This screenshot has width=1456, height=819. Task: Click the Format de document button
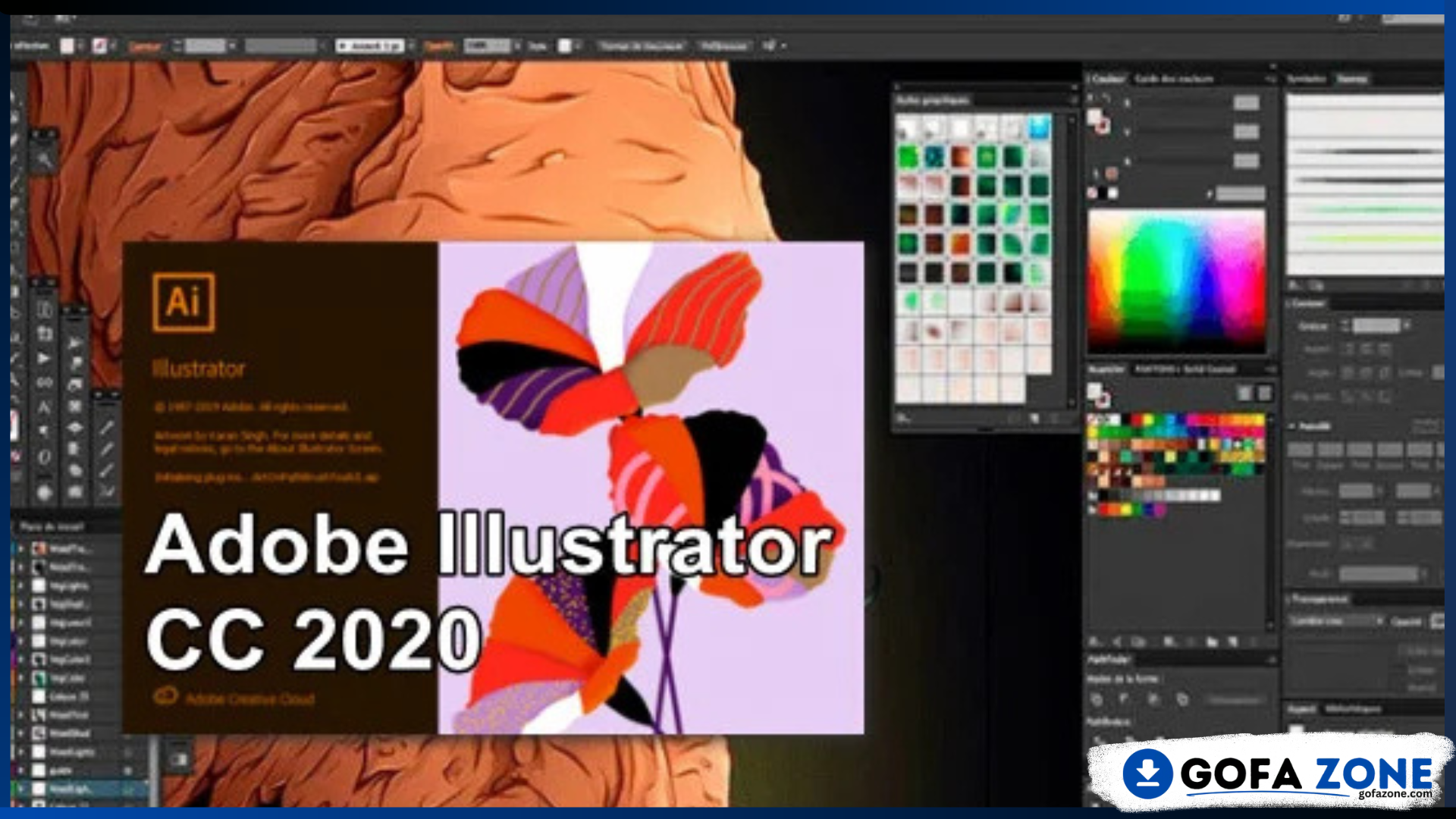point(642,46)
